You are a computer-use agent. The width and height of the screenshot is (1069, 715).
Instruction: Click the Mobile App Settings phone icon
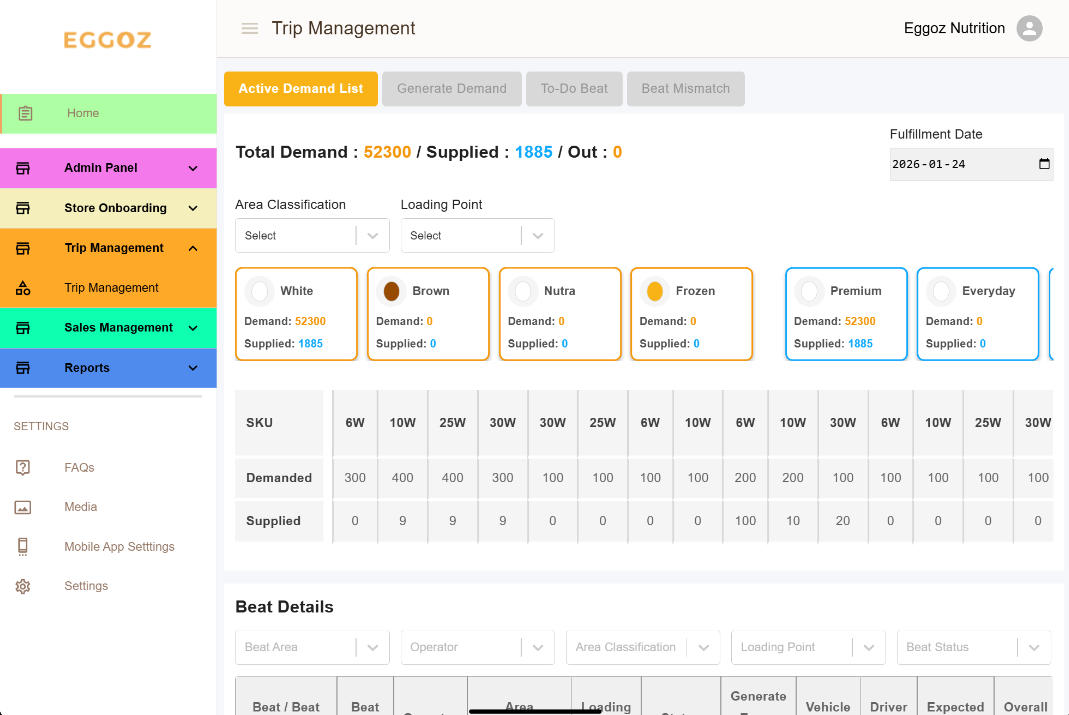(23, 547)
